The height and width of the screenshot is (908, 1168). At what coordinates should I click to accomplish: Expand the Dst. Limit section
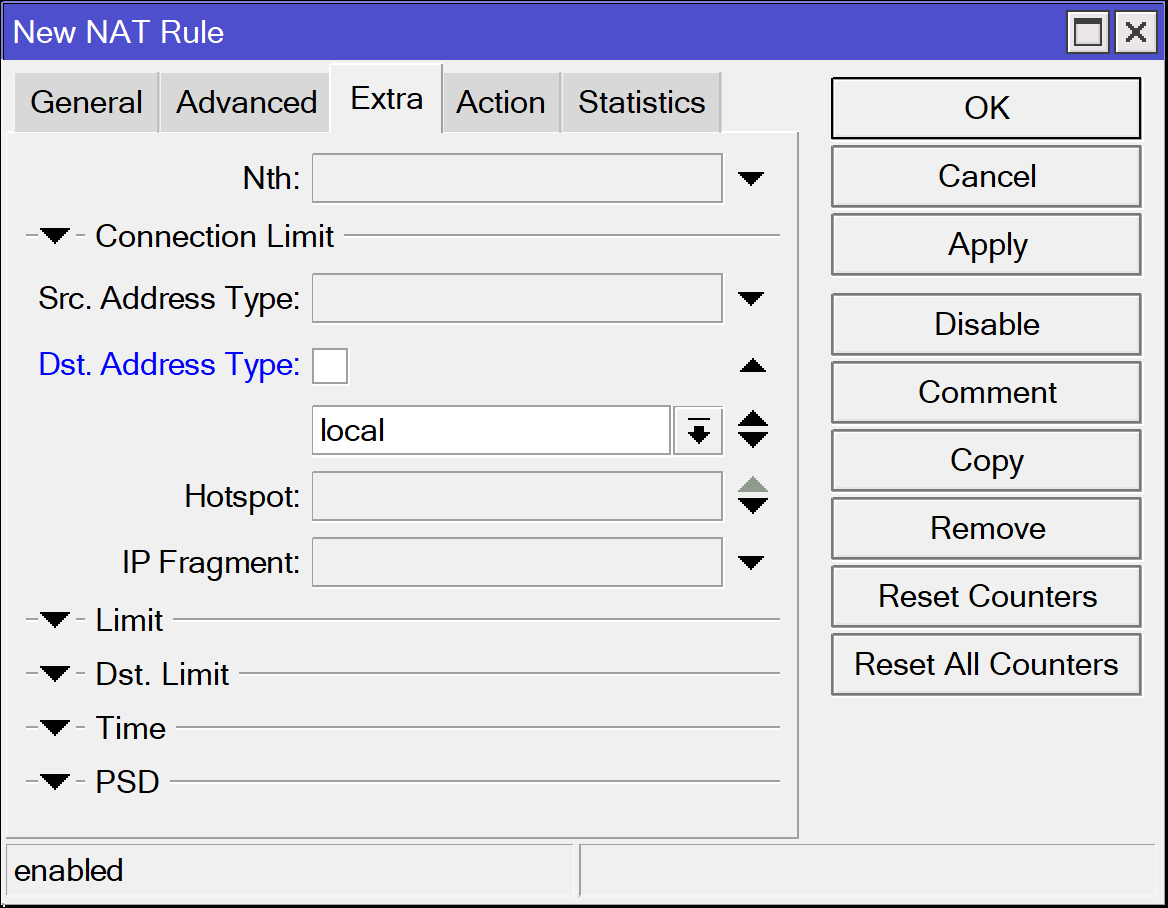55,675
